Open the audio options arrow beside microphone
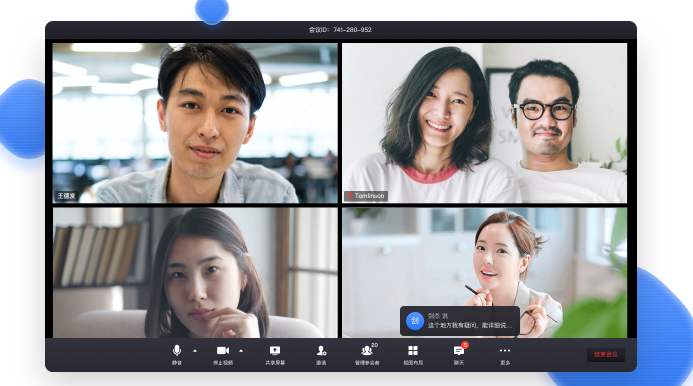The image size is (693, 386). click(x=195, y=351)
